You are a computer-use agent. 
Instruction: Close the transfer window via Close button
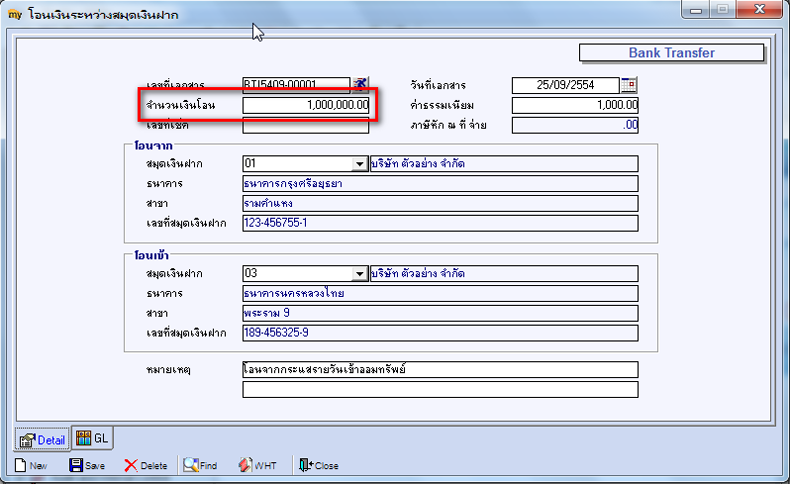coord(318,465)
